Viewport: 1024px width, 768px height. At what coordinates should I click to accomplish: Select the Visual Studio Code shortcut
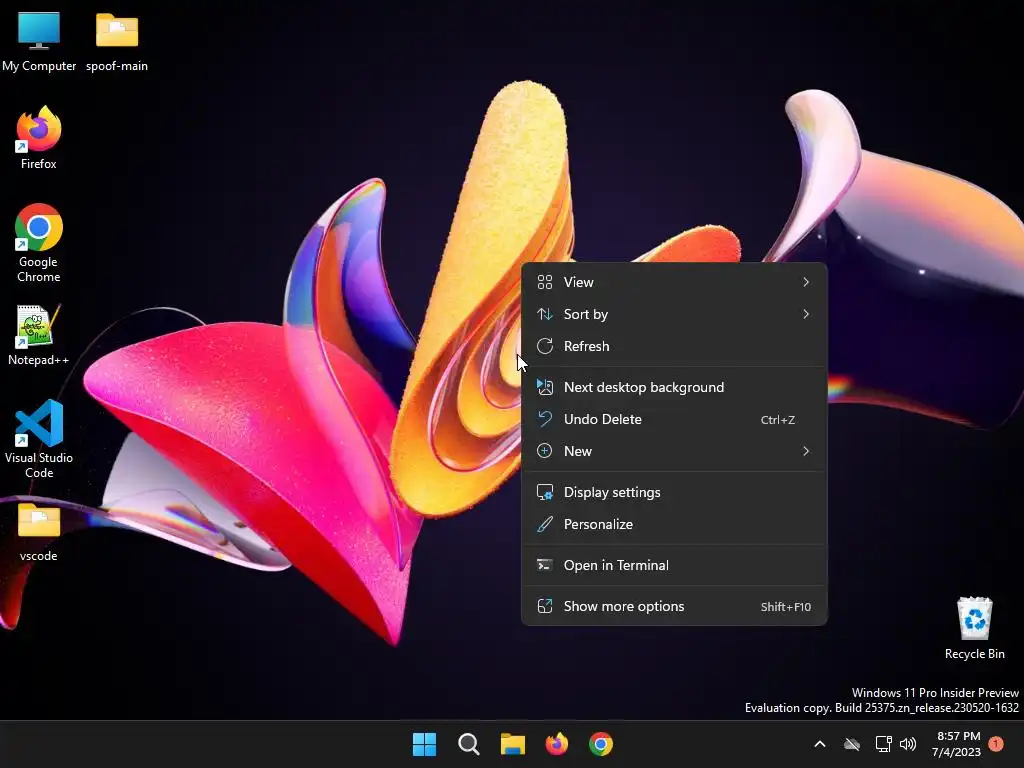point(39,439)
